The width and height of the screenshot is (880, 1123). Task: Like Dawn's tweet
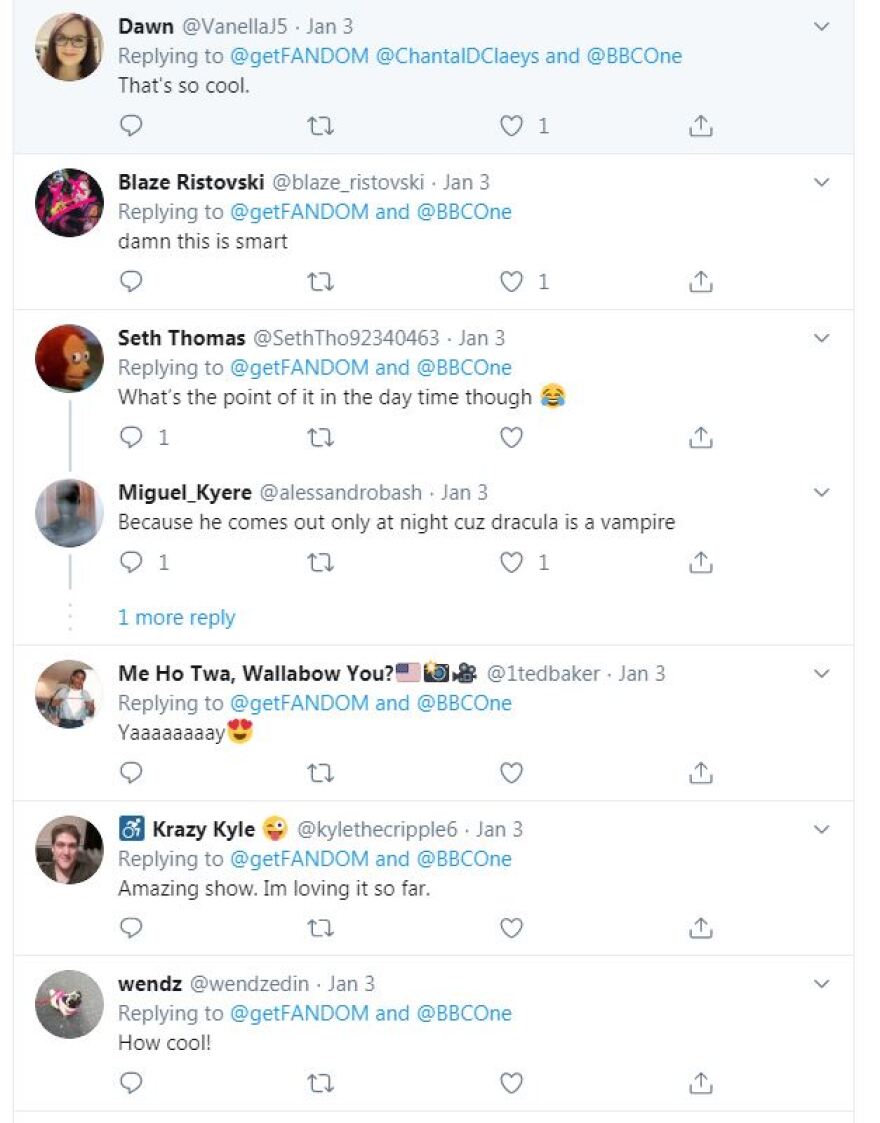click(x=512, y=126)
